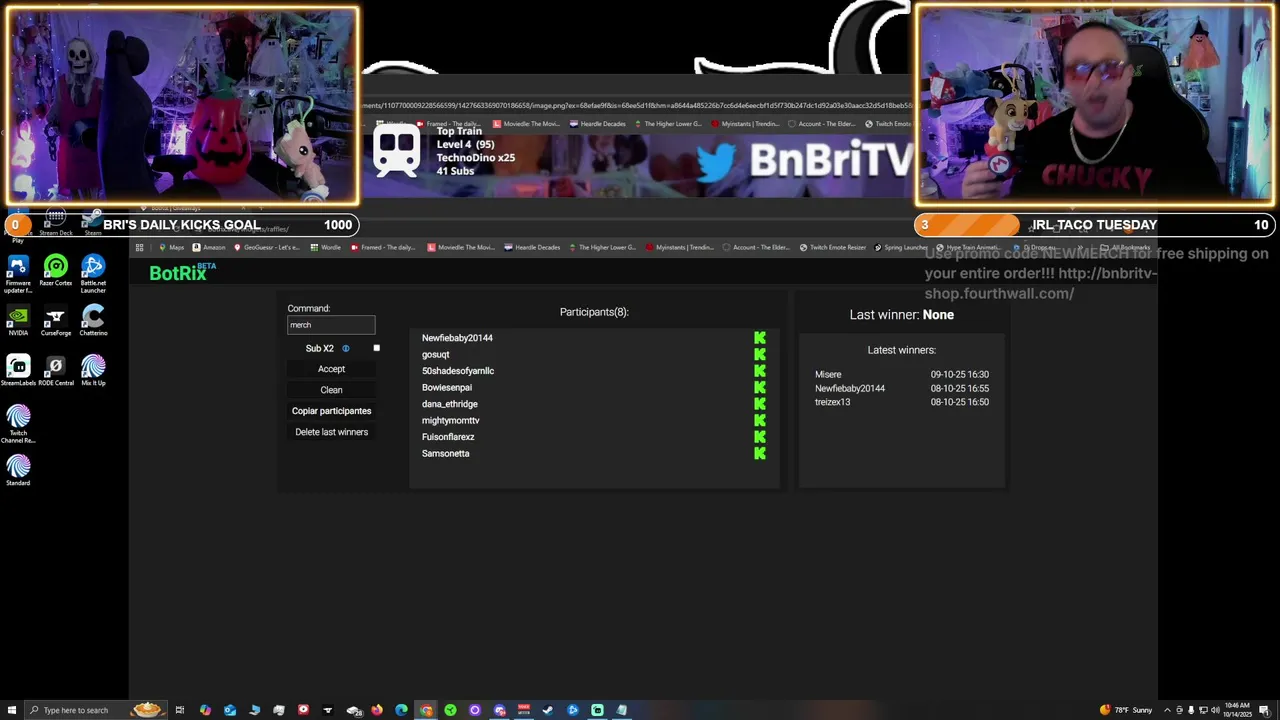The height and width of the screenshot is (720, 1280).
Task: Open the GeoGuessr bookmark
Action: (269, 248)
